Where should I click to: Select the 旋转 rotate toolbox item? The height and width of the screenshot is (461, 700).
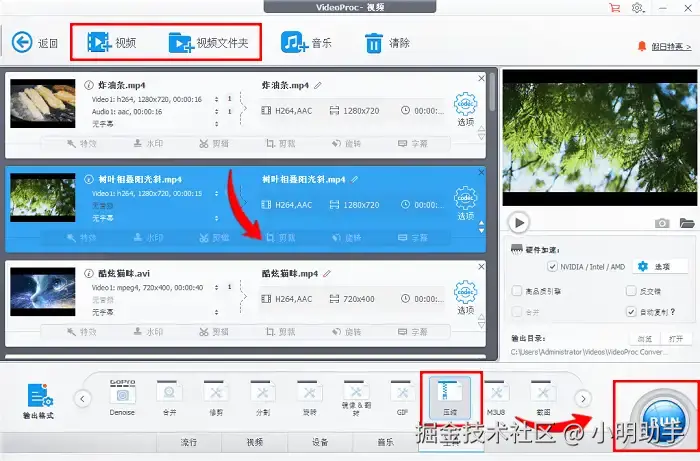(309, 398)
